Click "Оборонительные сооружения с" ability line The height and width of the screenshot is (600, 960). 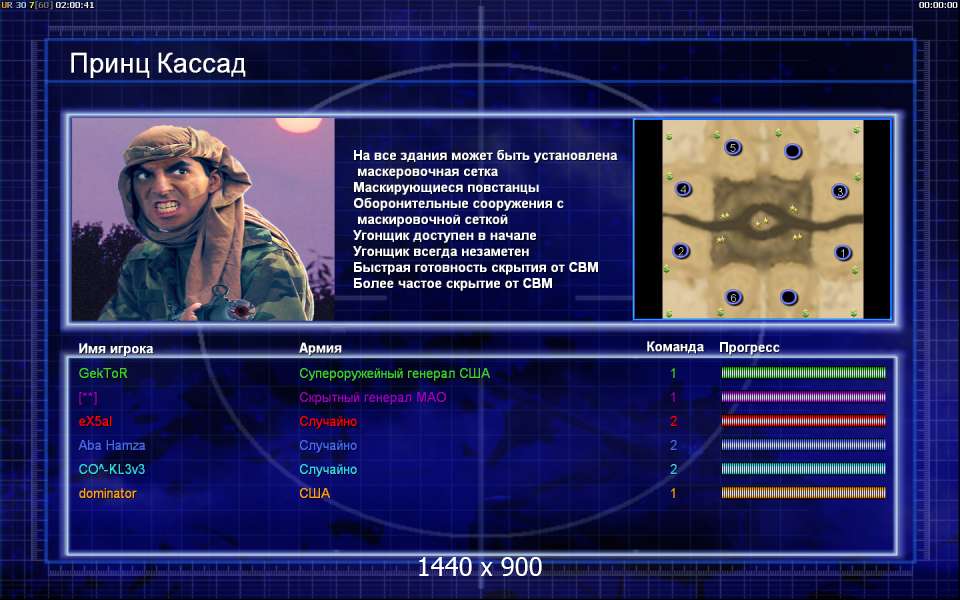coord(459,203)
